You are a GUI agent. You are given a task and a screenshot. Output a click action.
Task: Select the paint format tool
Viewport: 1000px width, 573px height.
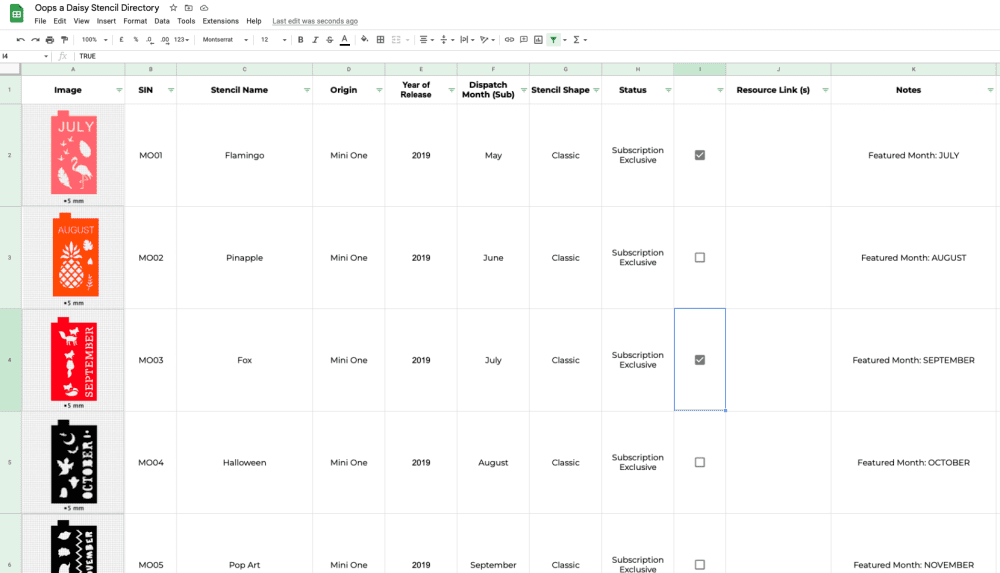pyautogui.click(x=64, y=40)
